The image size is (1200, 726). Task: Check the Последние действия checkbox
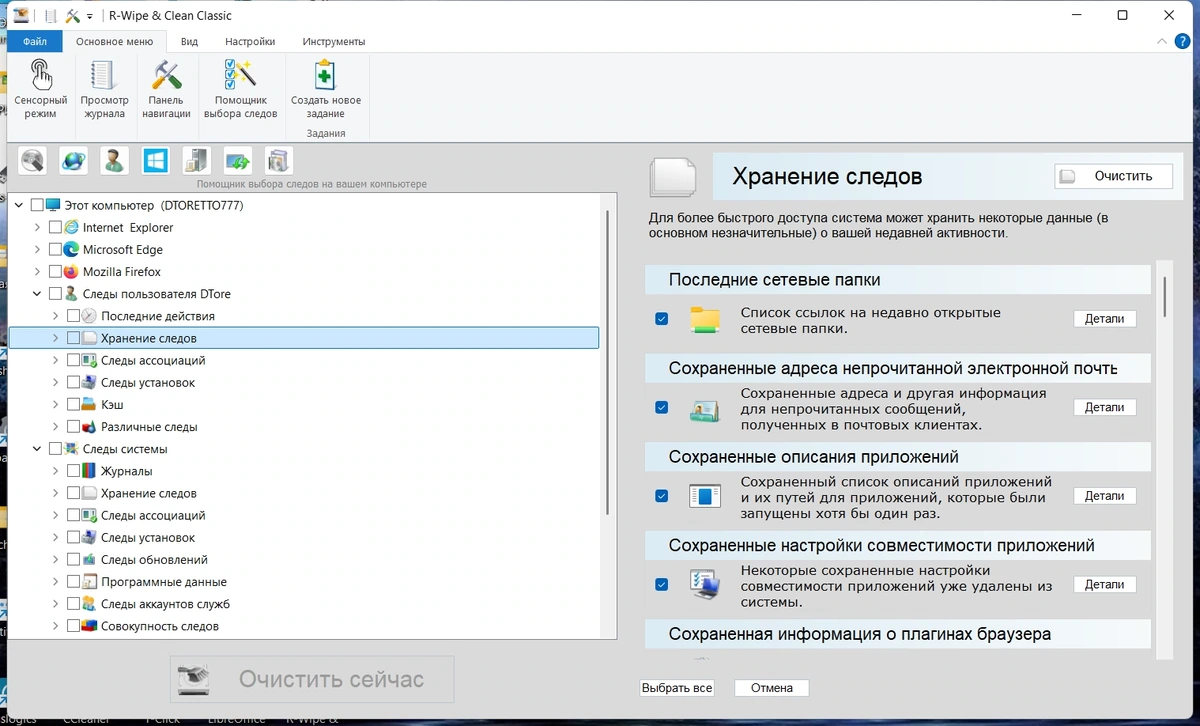(73, 316)
